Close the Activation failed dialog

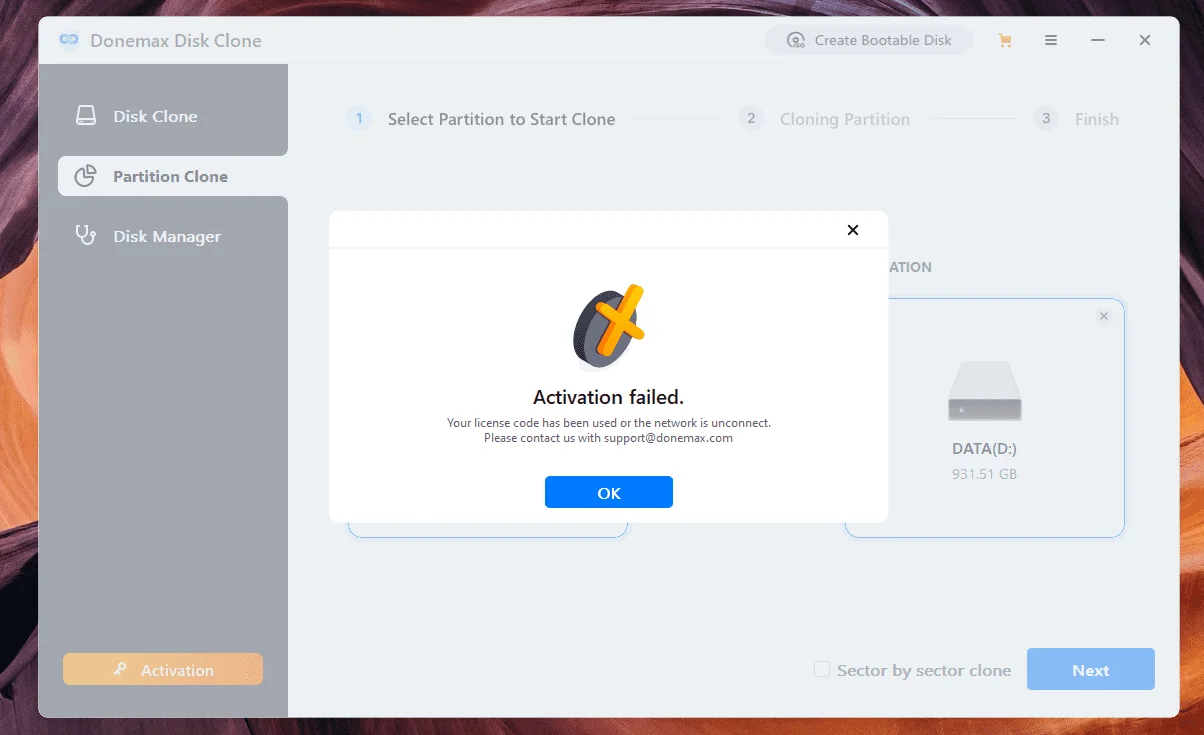click(853, 230)
